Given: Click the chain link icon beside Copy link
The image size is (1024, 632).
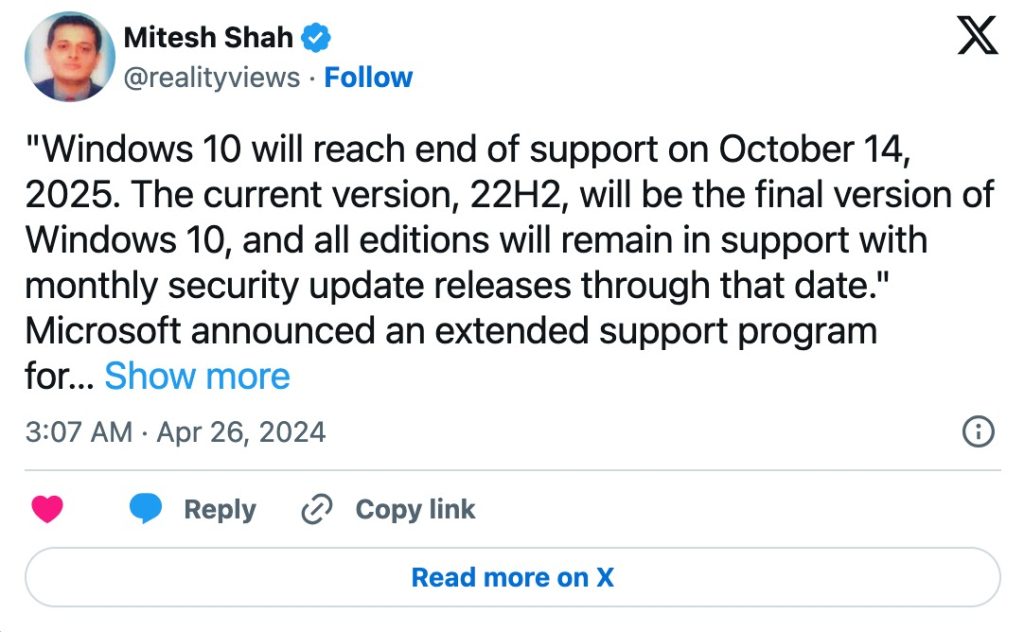Looking at the screenshot, I should [317, 509].
